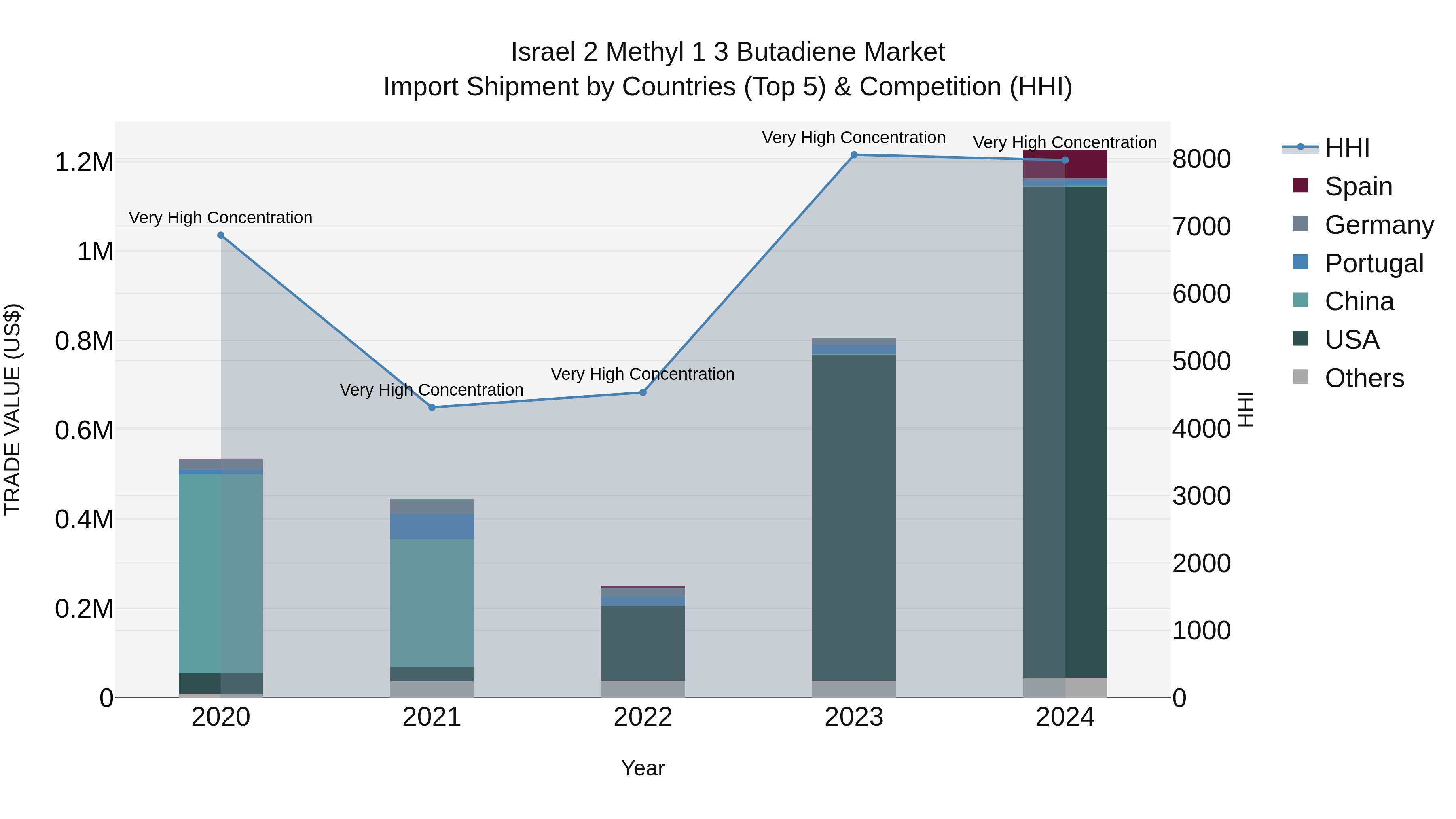The width and height of the screenshot is (1456, 819).
Task: Click the 'TRADE VALUE (US$)' axis title
Action: tap(13, 410)
